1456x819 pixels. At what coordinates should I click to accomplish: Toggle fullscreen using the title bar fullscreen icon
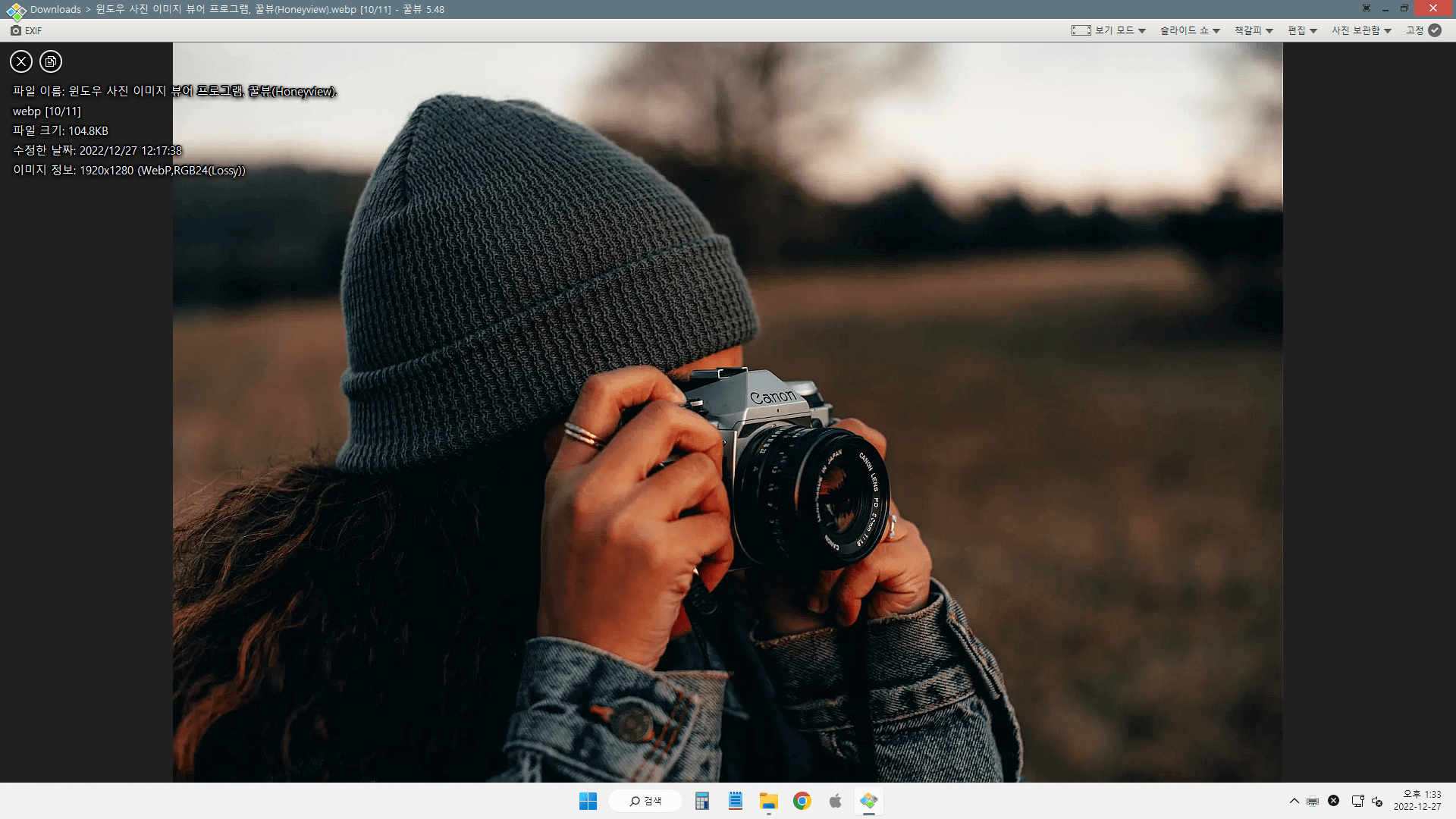click(x=1367, y=8)
